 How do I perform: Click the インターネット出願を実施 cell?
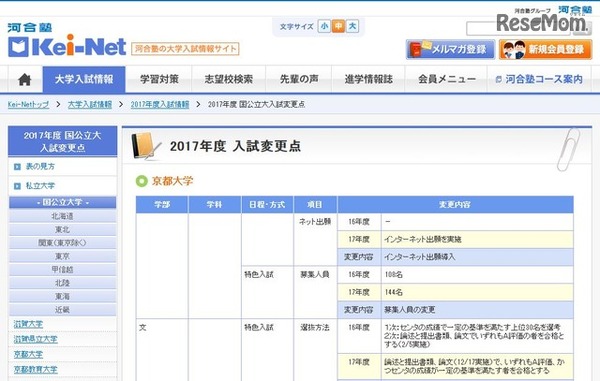[477, 239]
